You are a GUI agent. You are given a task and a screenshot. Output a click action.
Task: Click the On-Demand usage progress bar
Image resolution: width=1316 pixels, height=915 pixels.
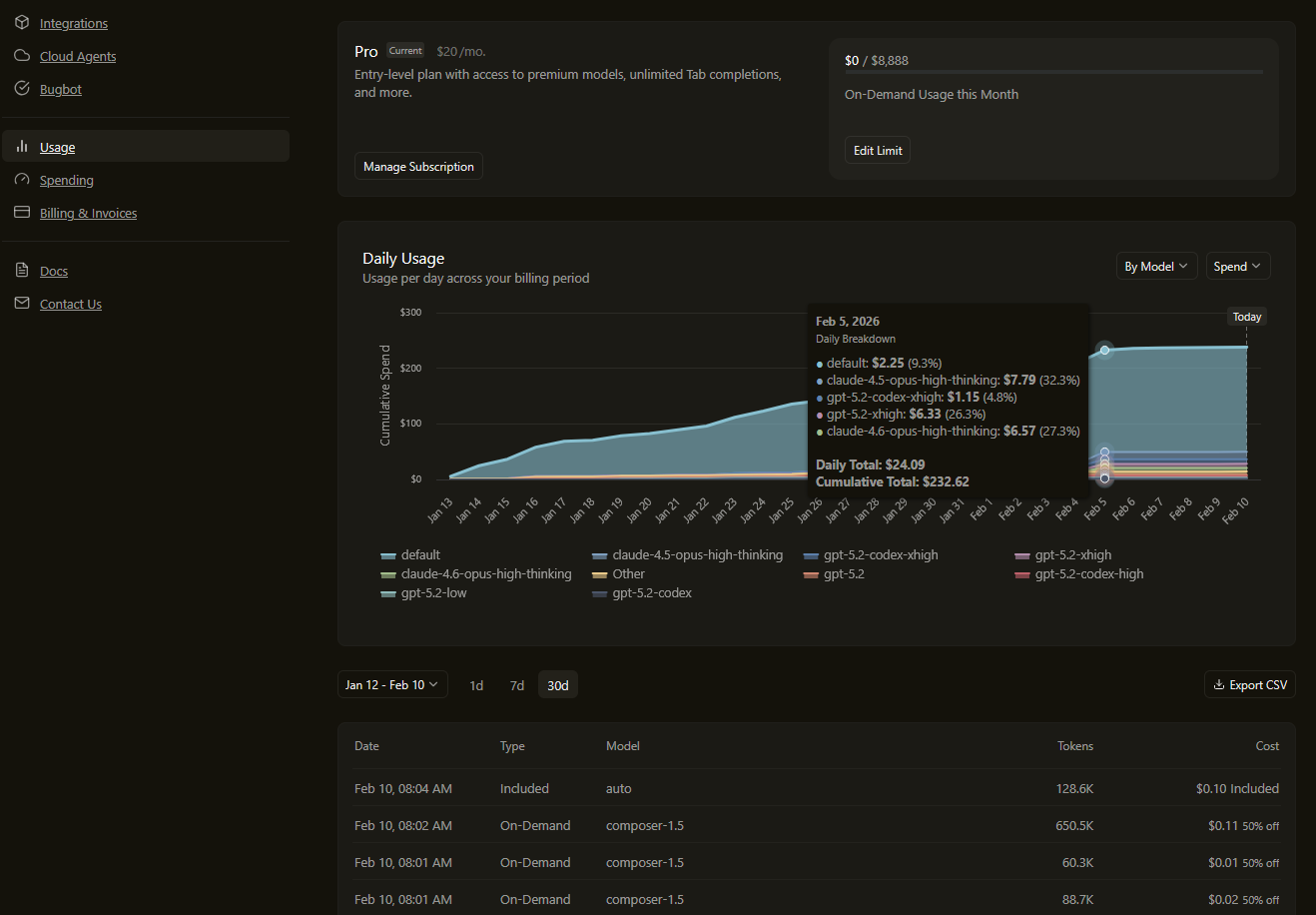[x=1053, y=72]
